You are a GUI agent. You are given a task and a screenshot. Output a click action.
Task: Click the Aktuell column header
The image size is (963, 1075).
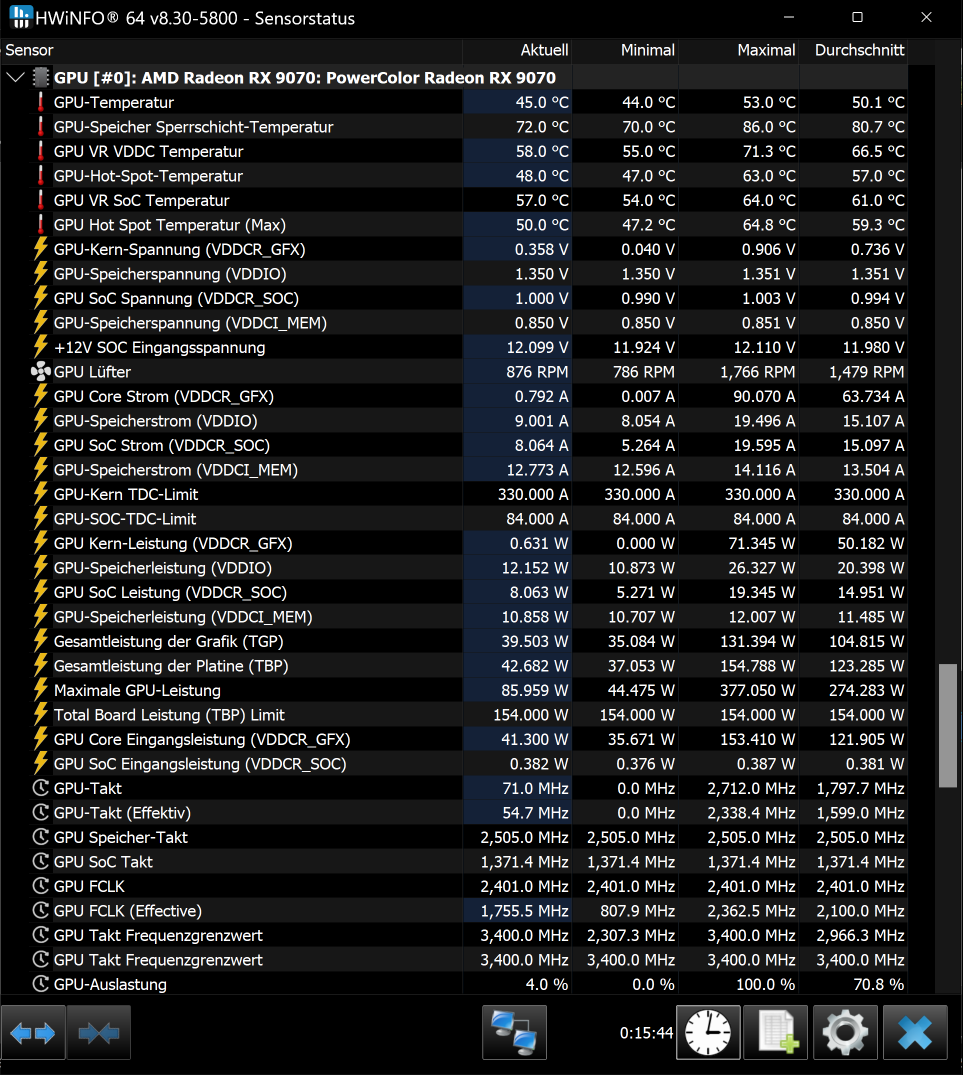[x=517, y=50]
